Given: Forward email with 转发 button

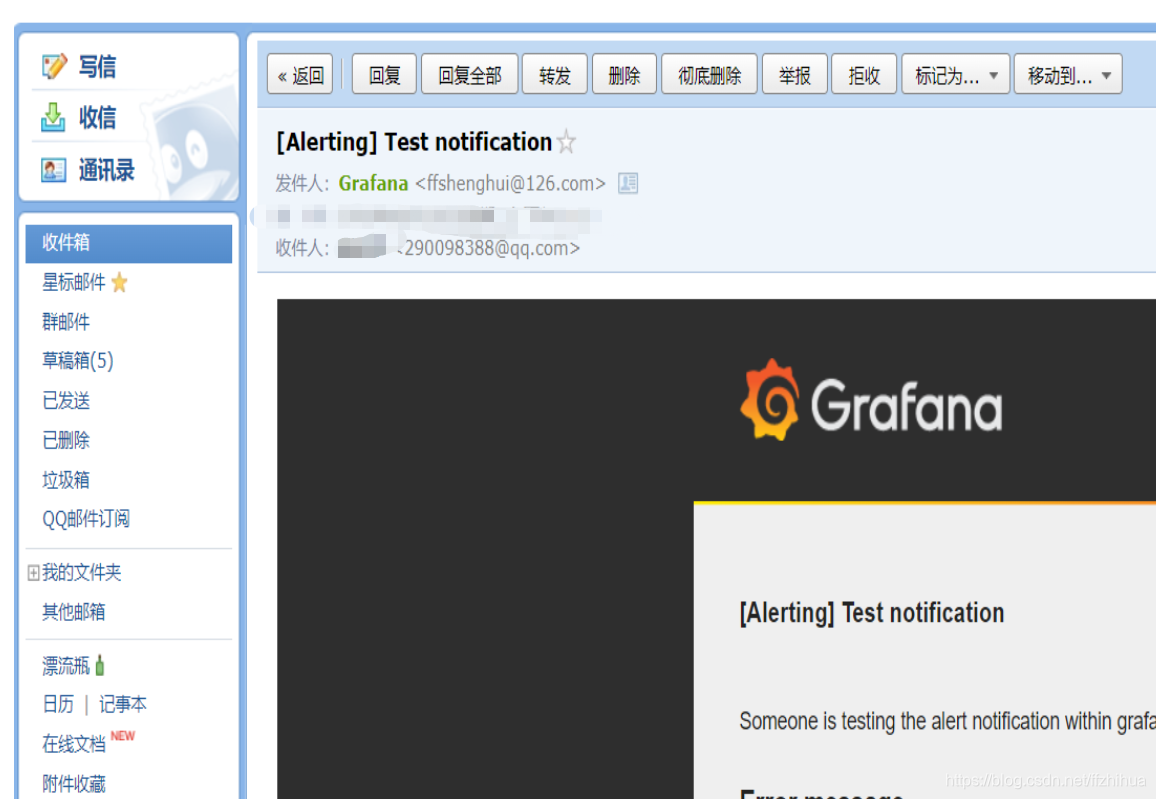Looking at the screenshot, I should pos(554,74).
